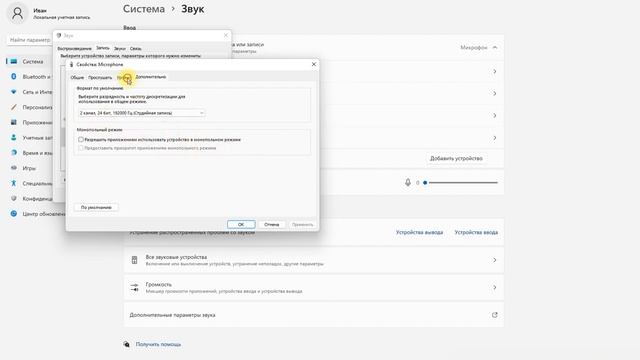Select Конфиденциальность shield icon in sidebar
Image resolution: width=640 pixels, height=360 pixels.
coord(13,198)
